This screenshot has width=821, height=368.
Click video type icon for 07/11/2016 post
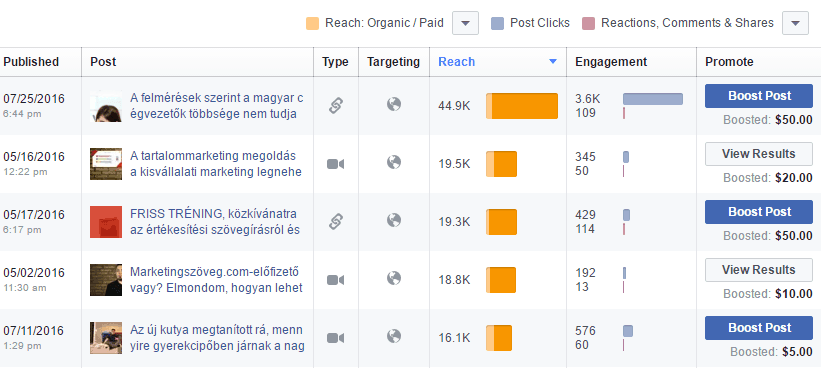(x=336, y=338)
